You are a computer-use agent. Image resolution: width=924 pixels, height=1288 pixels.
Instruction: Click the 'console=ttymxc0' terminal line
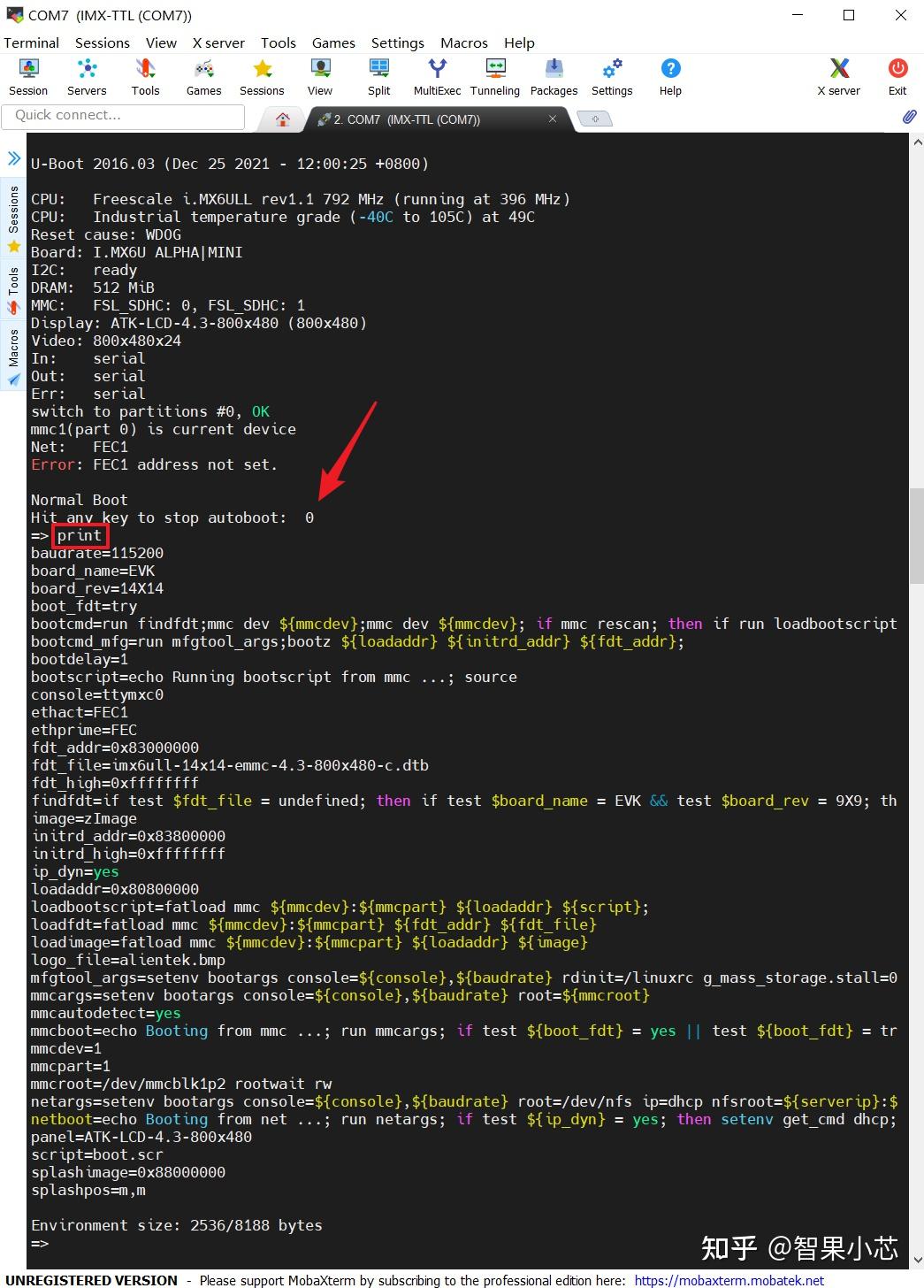pos(97,694)
